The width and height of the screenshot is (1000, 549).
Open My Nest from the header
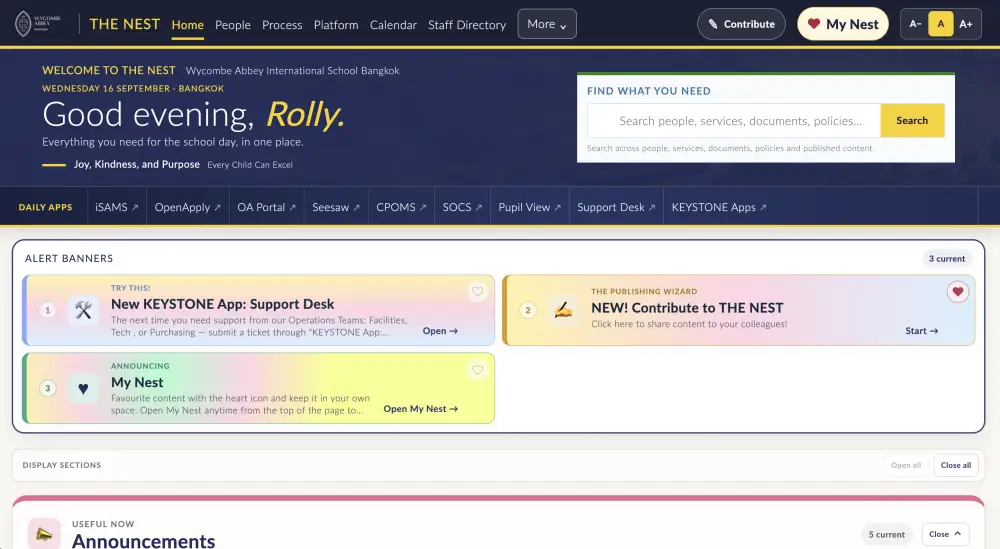(x=842, y=24)
